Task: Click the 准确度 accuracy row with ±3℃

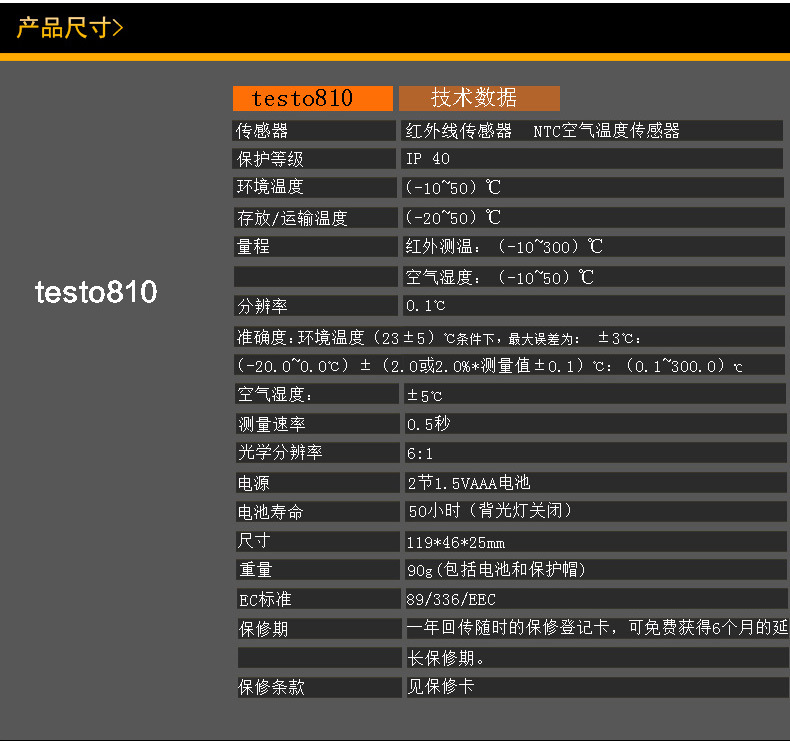Action: click(509, 338)
